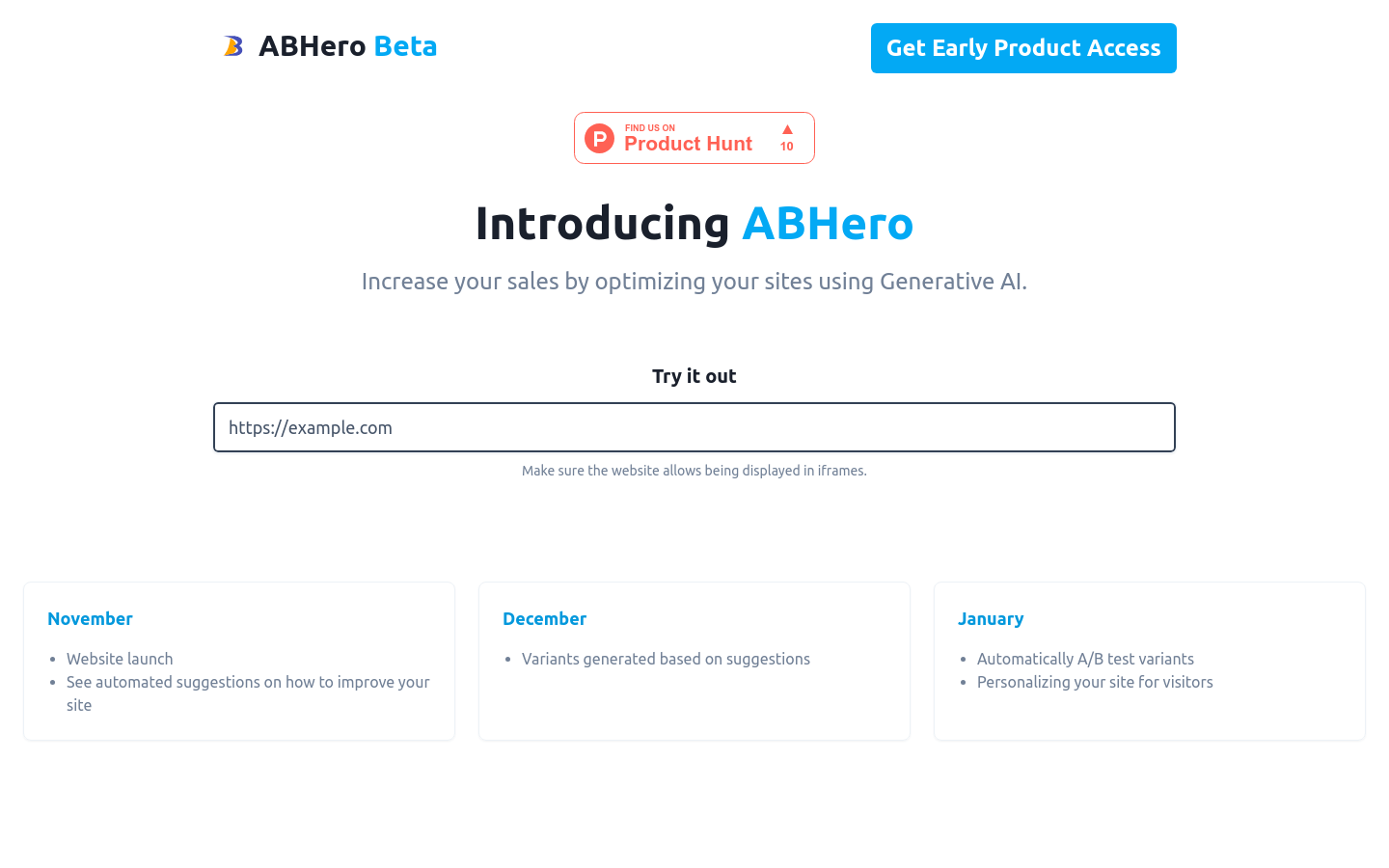Click the upvote arrow on Product Hunt badge

point(787,128)
